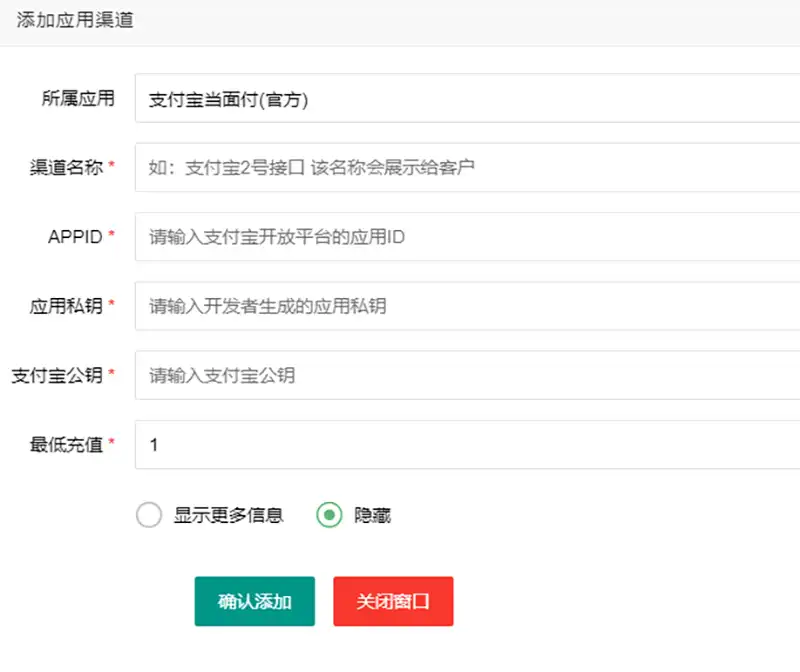Viewport: 800px width, 672px height.
Task: Select the 显示更多信息 radio button circle
Action: tap(148, 515)
